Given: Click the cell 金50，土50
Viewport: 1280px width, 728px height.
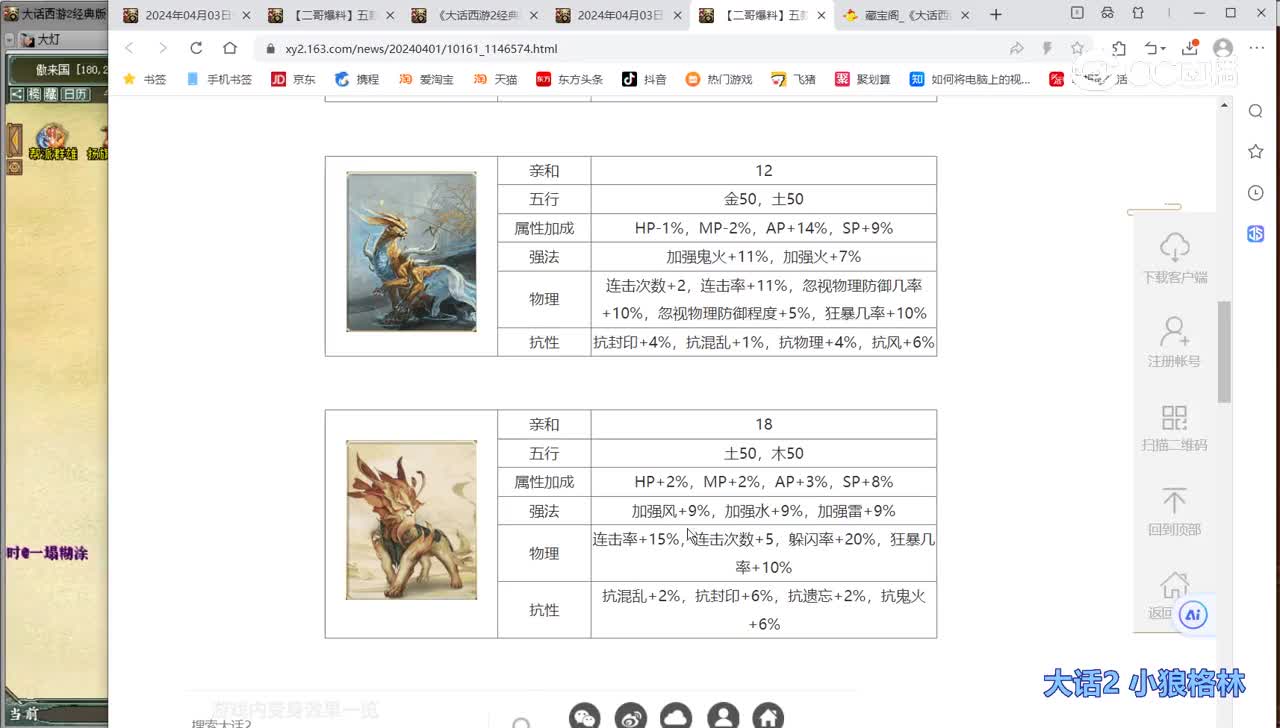Looking at the screenshot, I should click(764, 199).
